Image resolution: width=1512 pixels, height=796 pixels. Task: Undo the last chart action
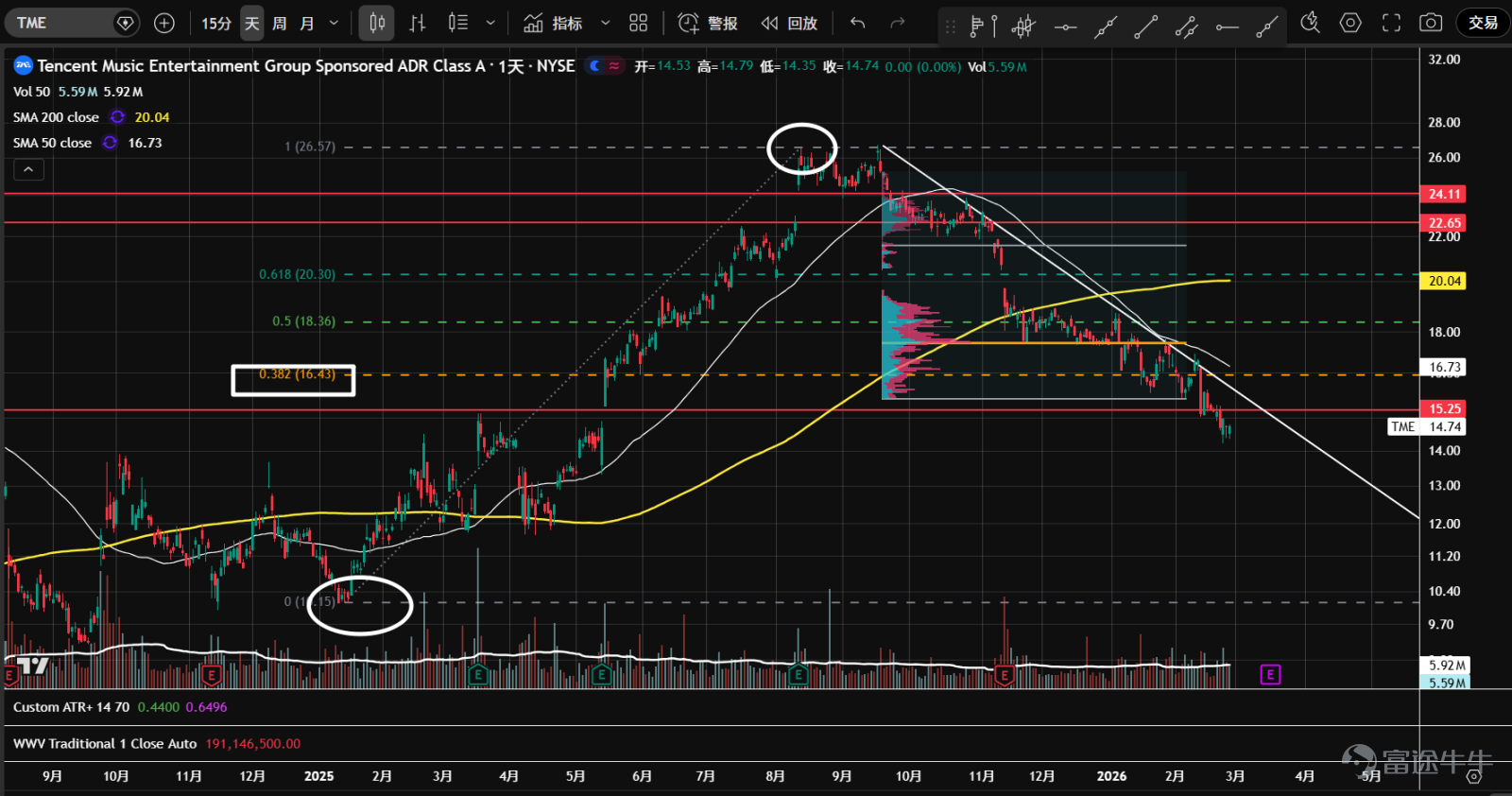[x=858, y=23]
